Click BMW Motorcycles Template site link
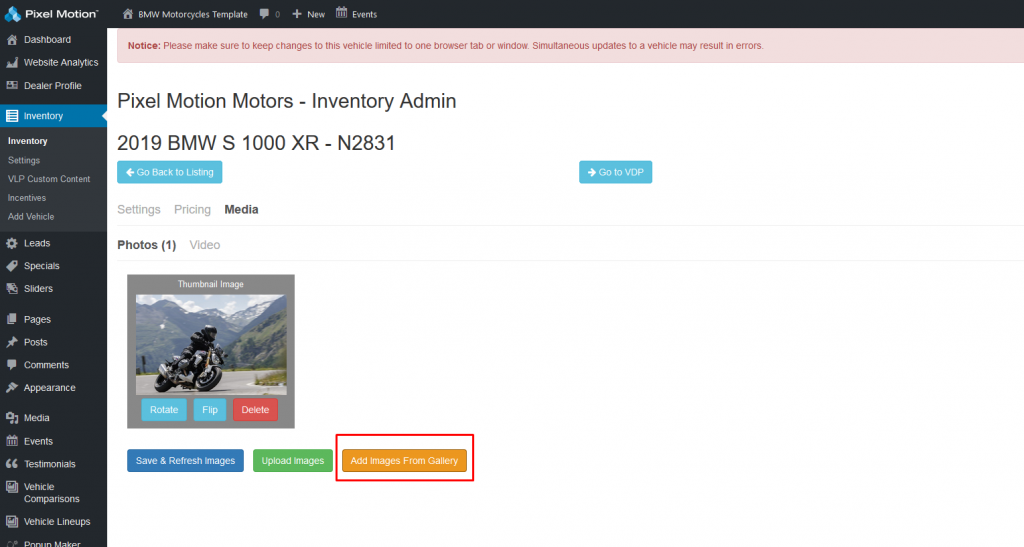This screenshot has width=1024, height=547. click(x=193, y=14)
